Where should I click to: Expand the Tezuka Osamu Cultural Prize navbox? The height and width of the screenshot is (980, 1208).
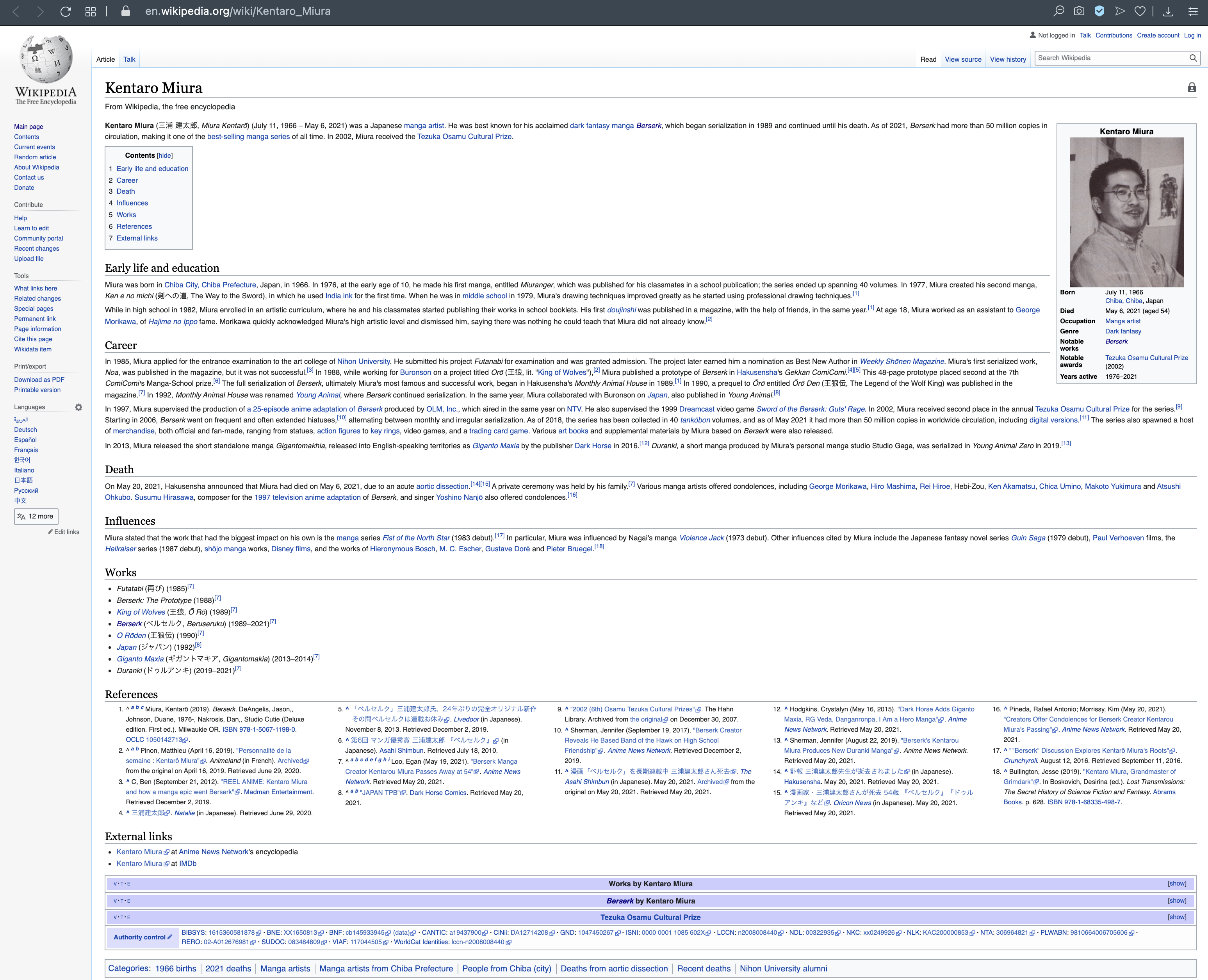tap(1177, 917)
